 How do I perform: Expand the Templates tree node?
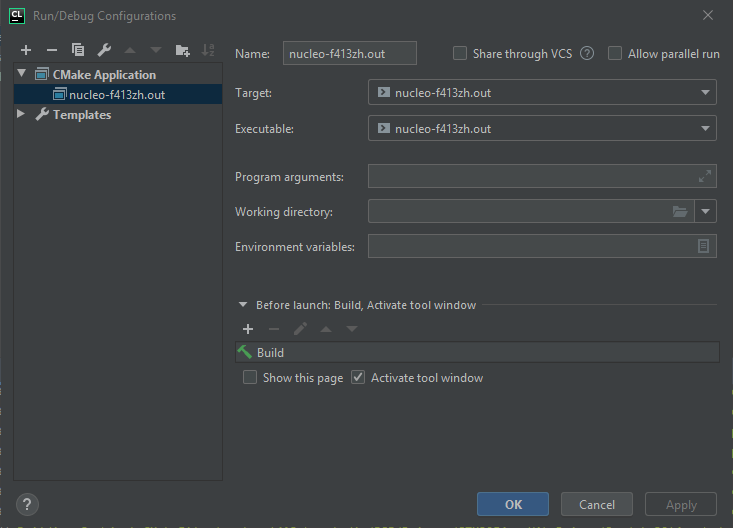21,114
